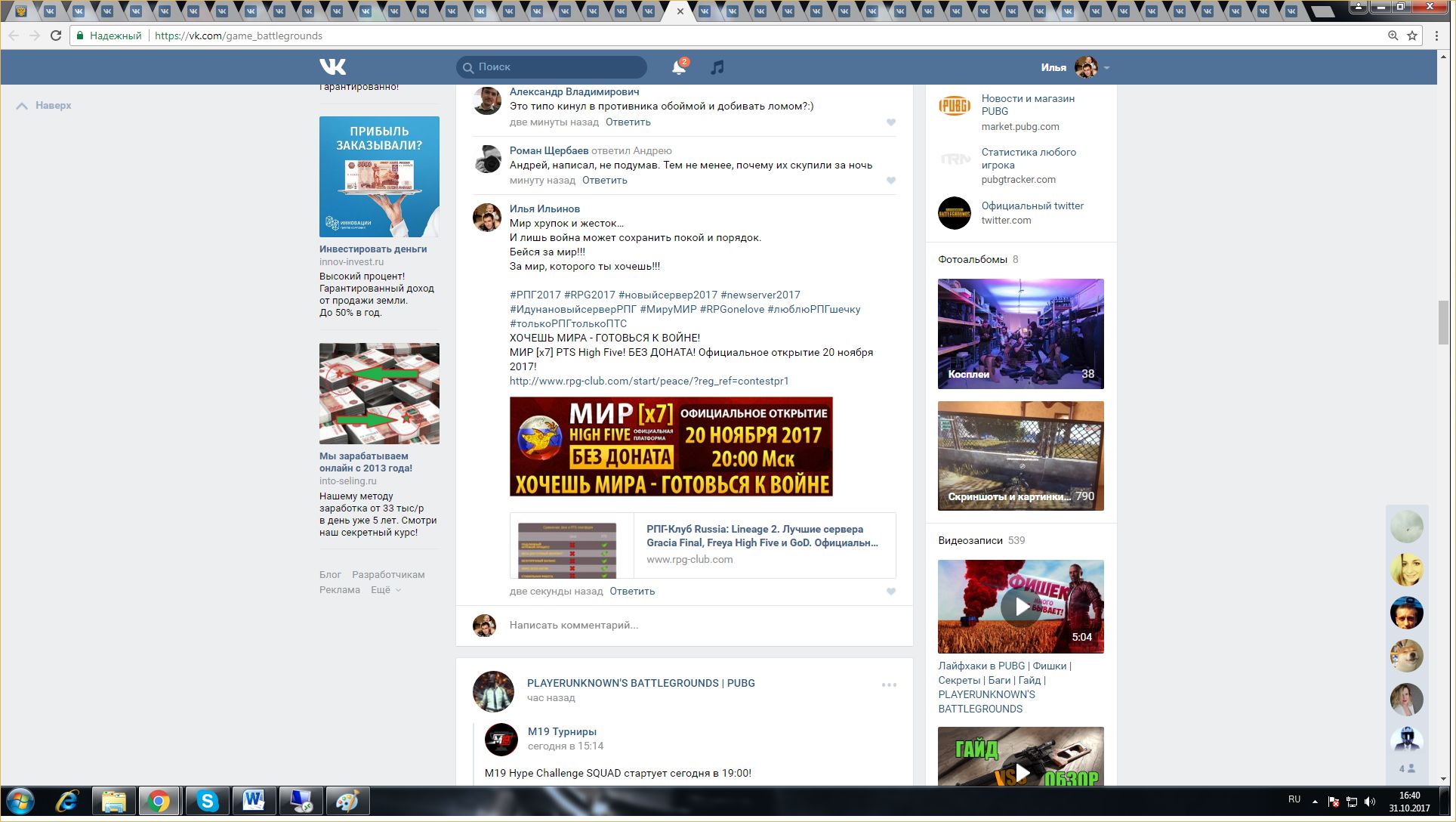The width and height of the screenshot is (1456, 822).
Task: Open the М19 Турниры repost source
Action: 562,731
